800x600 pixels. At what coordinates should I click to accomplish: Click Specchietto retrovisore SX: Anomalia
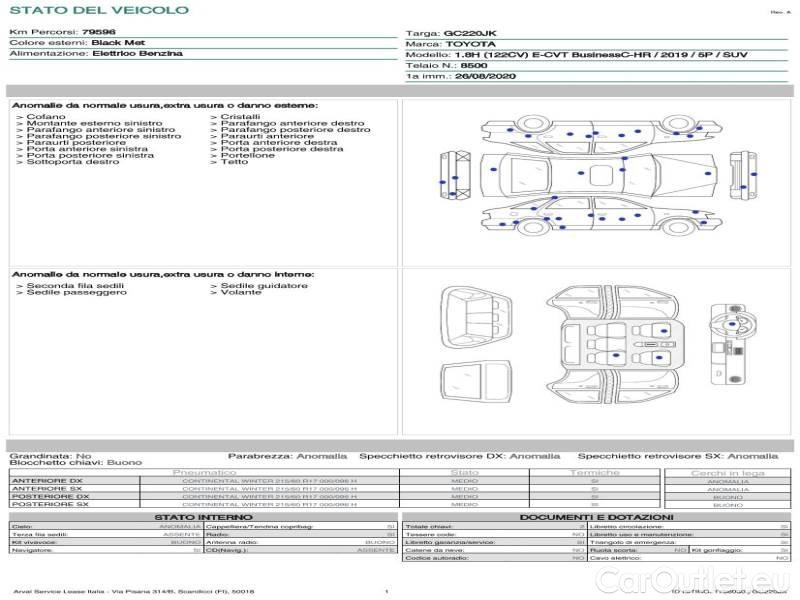pos(678,456)
